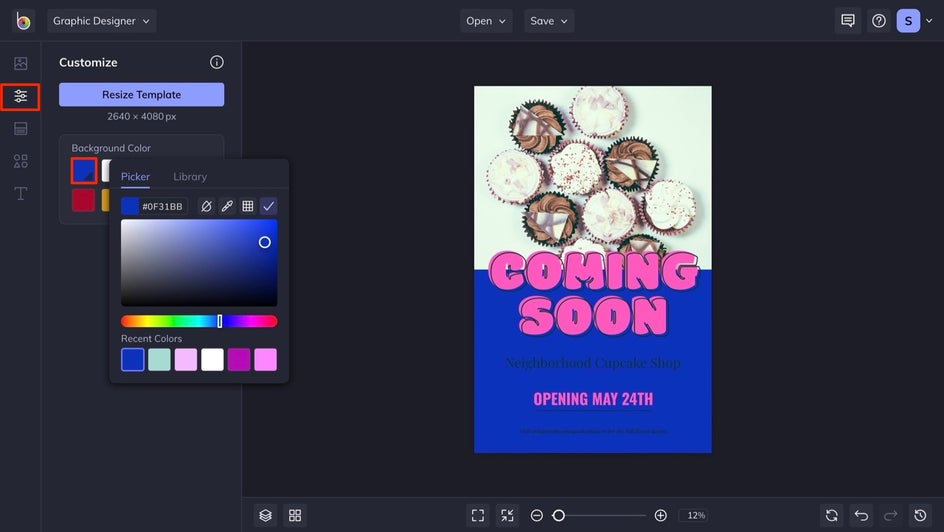Select the eyedropper tool

227,206
